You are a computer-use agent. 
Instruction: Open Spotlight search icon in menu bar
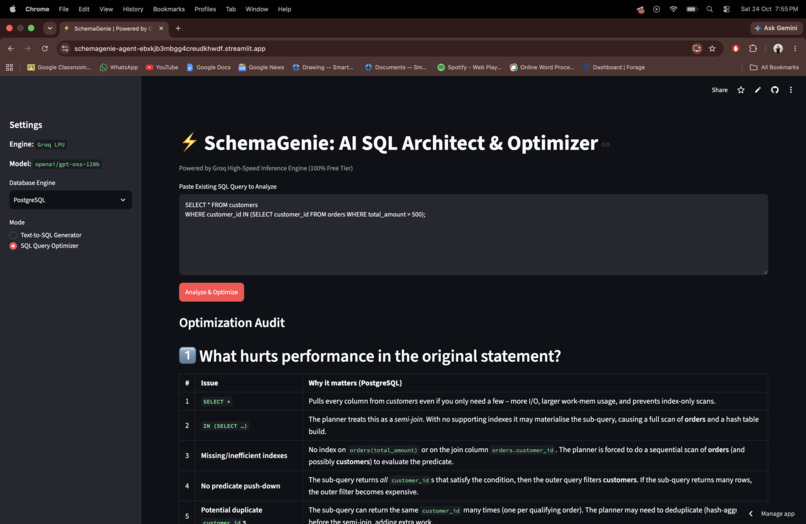tap(709, 9)
